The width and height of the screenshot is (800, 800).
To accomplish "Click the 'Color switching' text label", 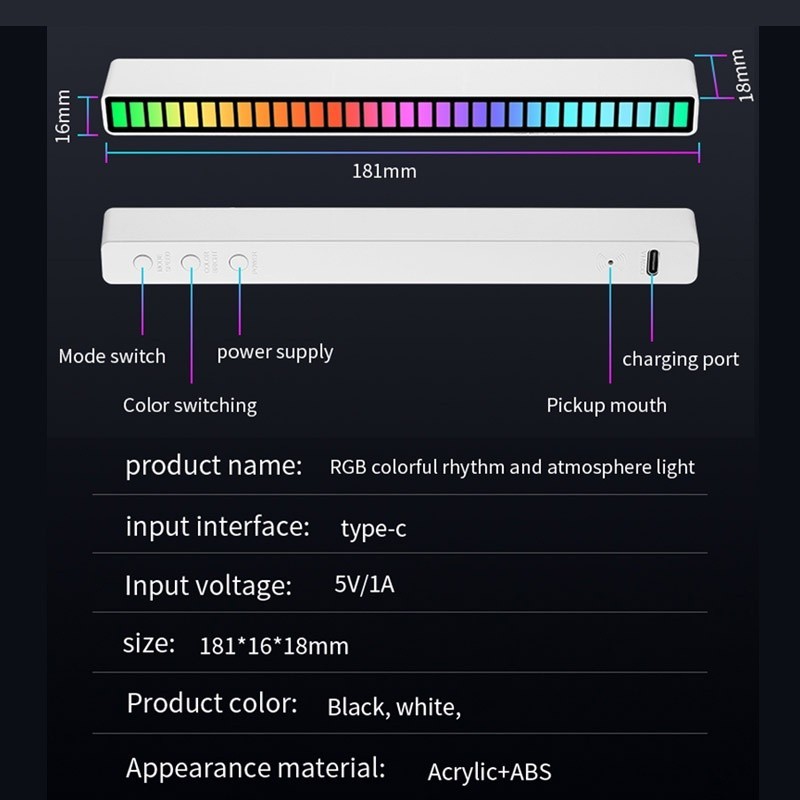I will (190, 406).
